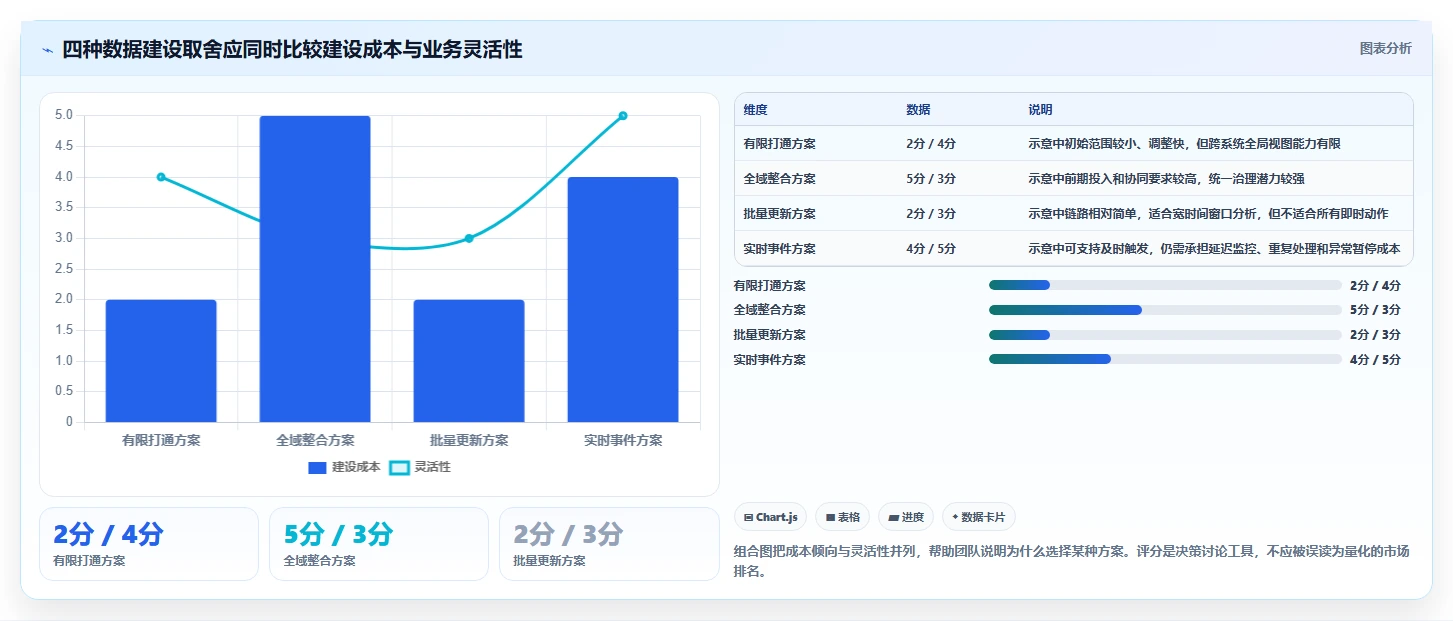This screenshot has width=1453, height=621.
Task: Click the 实时事件方案 progress bar
Action: [x=1165, y=360]
